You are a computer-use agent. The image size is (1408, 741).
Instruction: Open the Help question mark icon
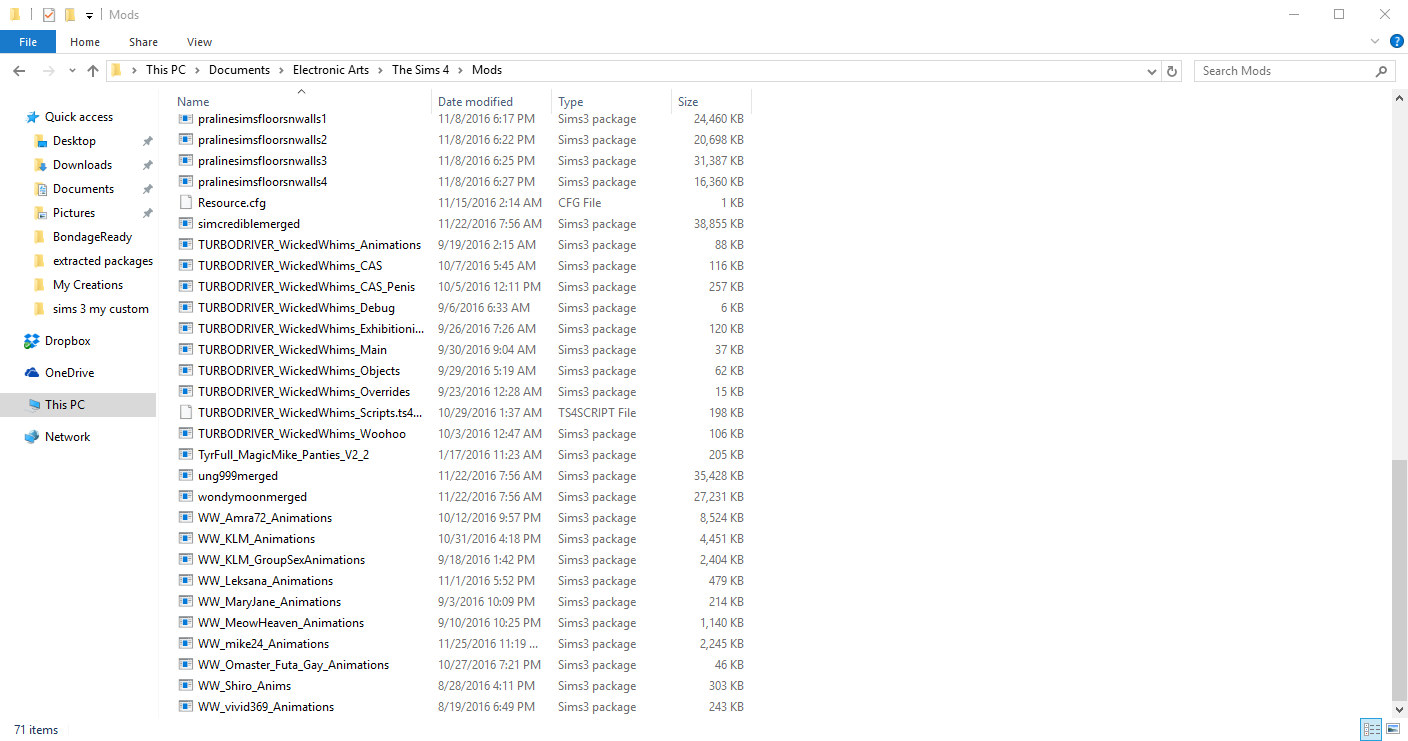(x=1397, y=42)
